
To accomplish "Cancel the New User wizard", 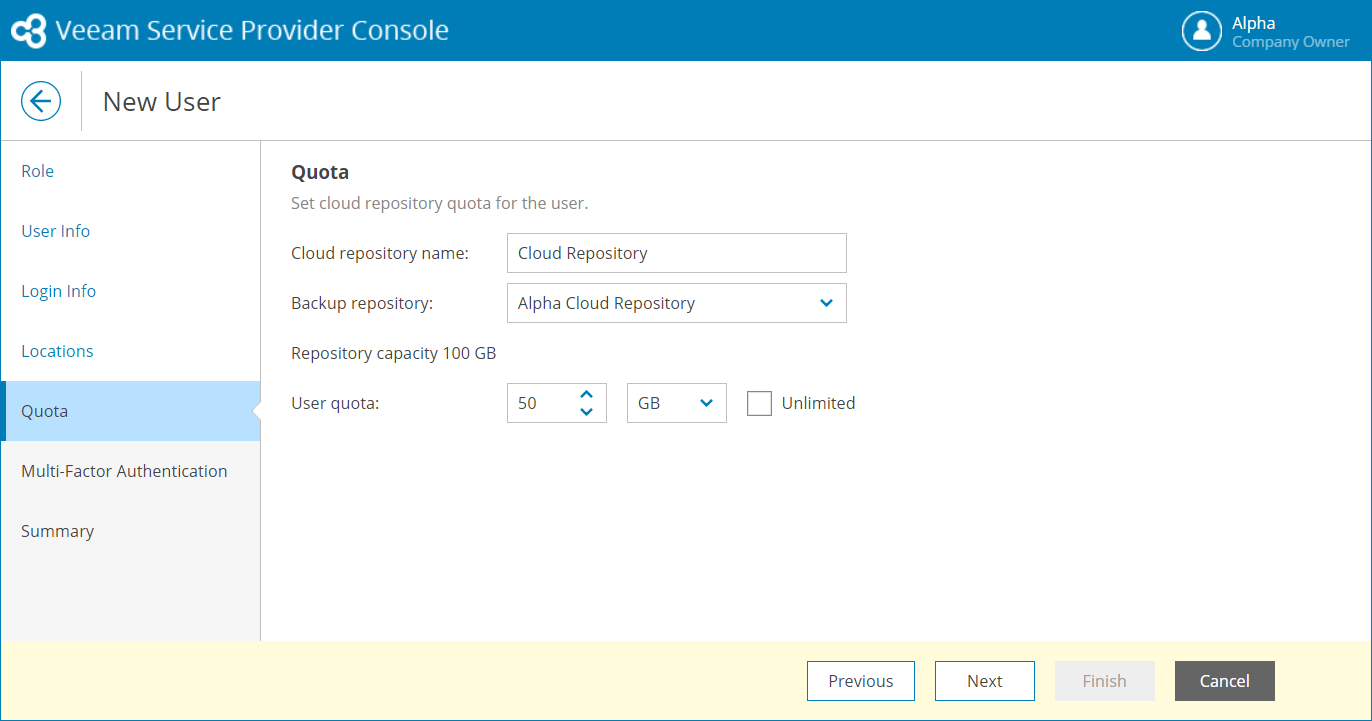I will (1225, 681).
